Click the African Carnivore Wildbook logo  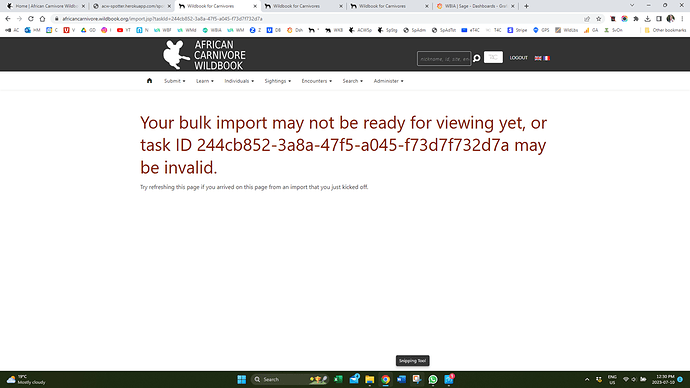pyautogui.click(x=204, y=55)
